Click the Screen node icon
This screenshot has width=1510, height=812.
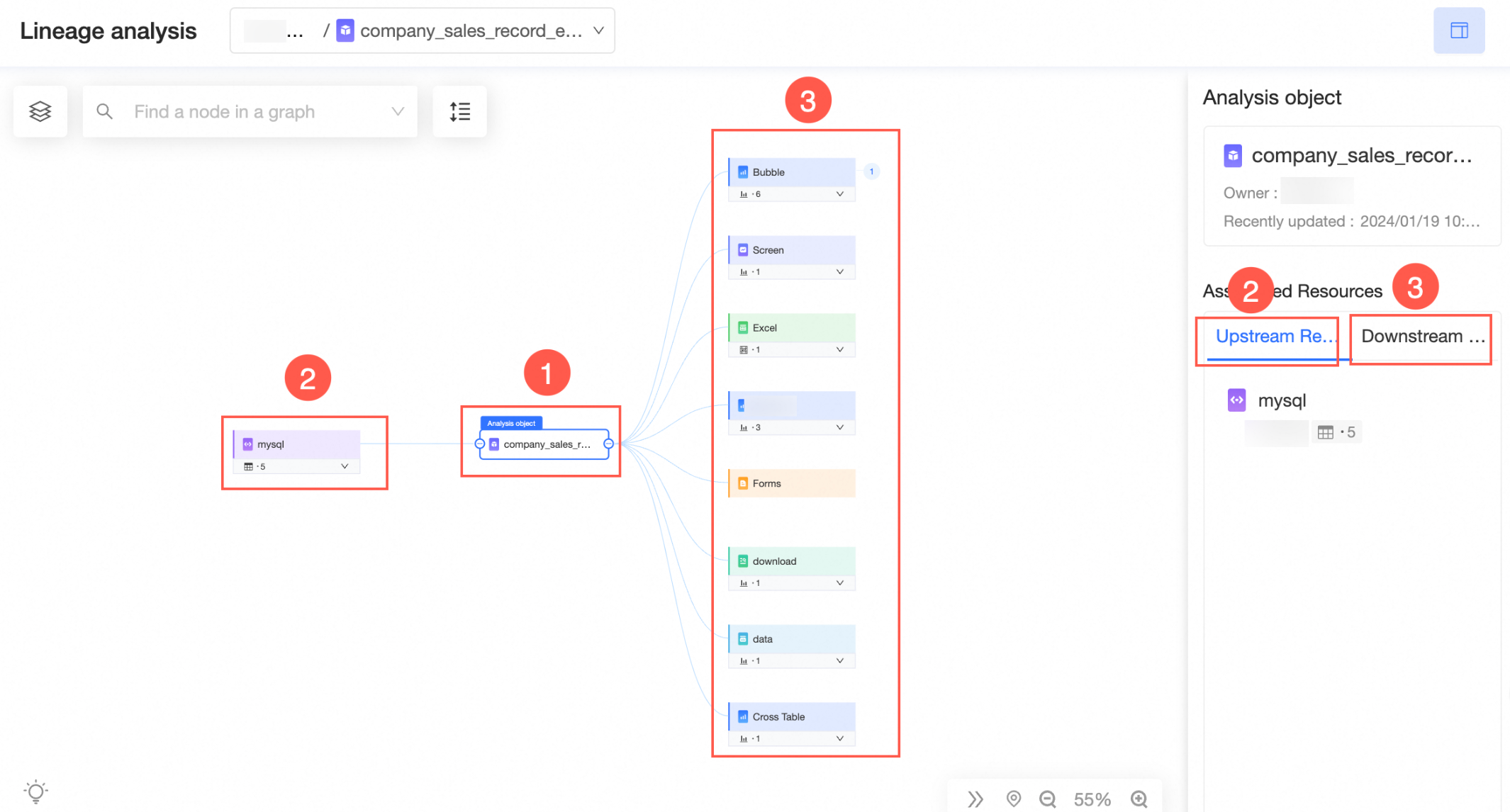743,250
